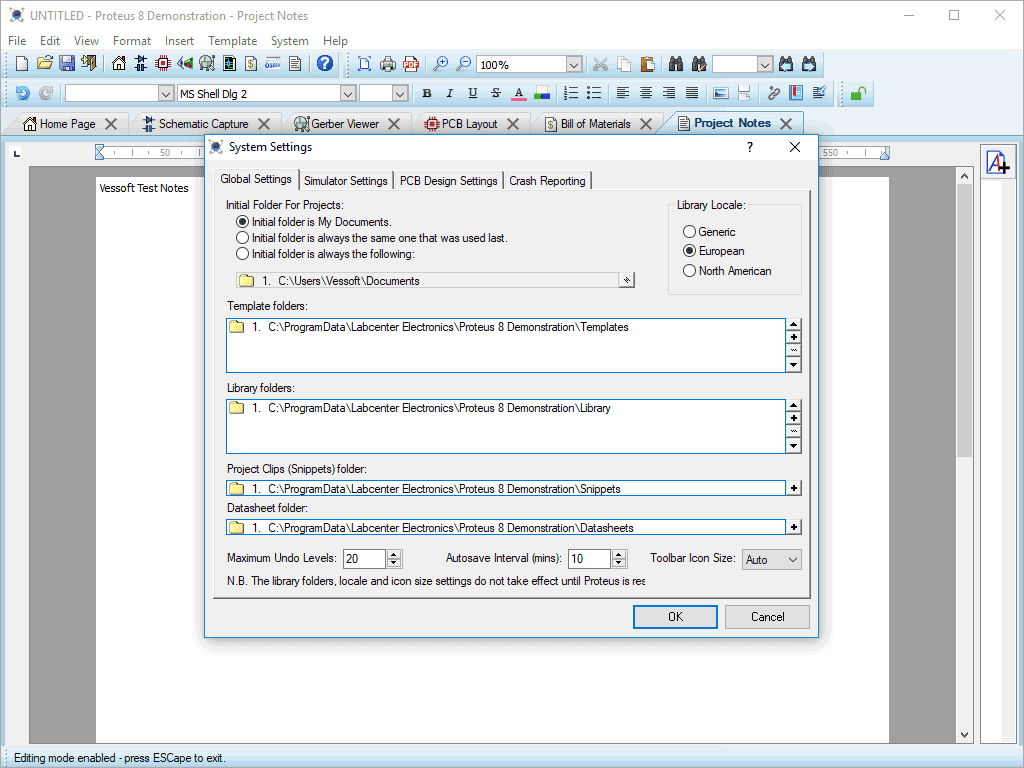Click the PCB Layout toolbar icon
This screenshot has width=1024, height=768.
tap(163, 64)
